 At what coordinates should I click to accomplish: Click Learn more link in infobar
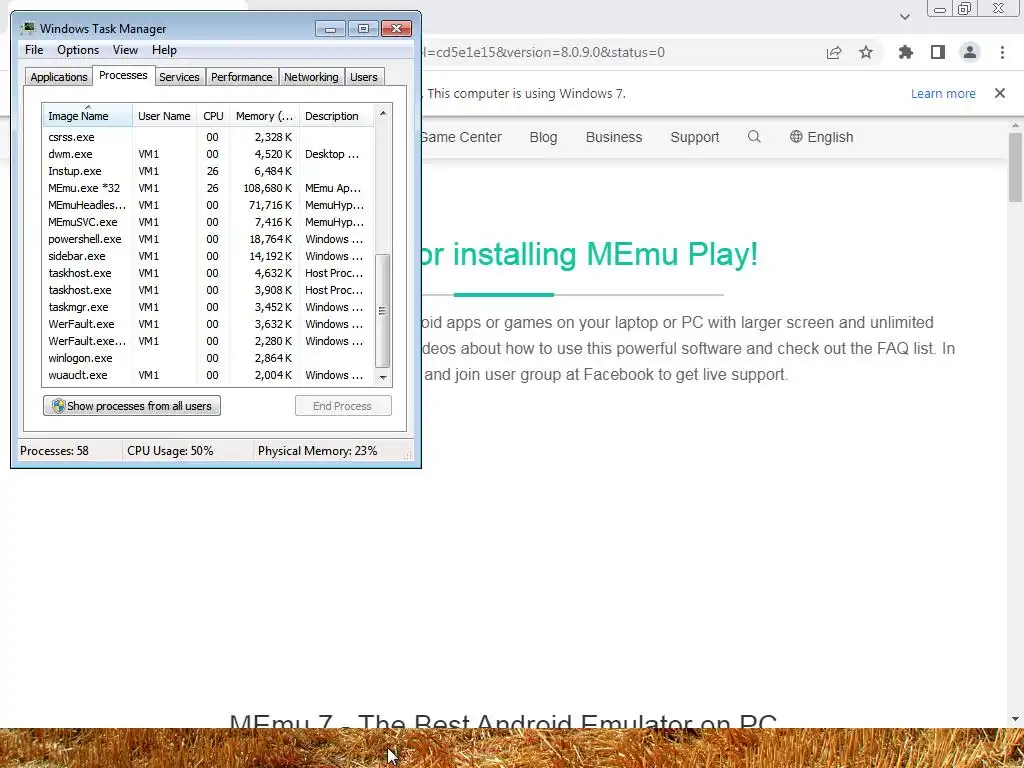(943, 93)
